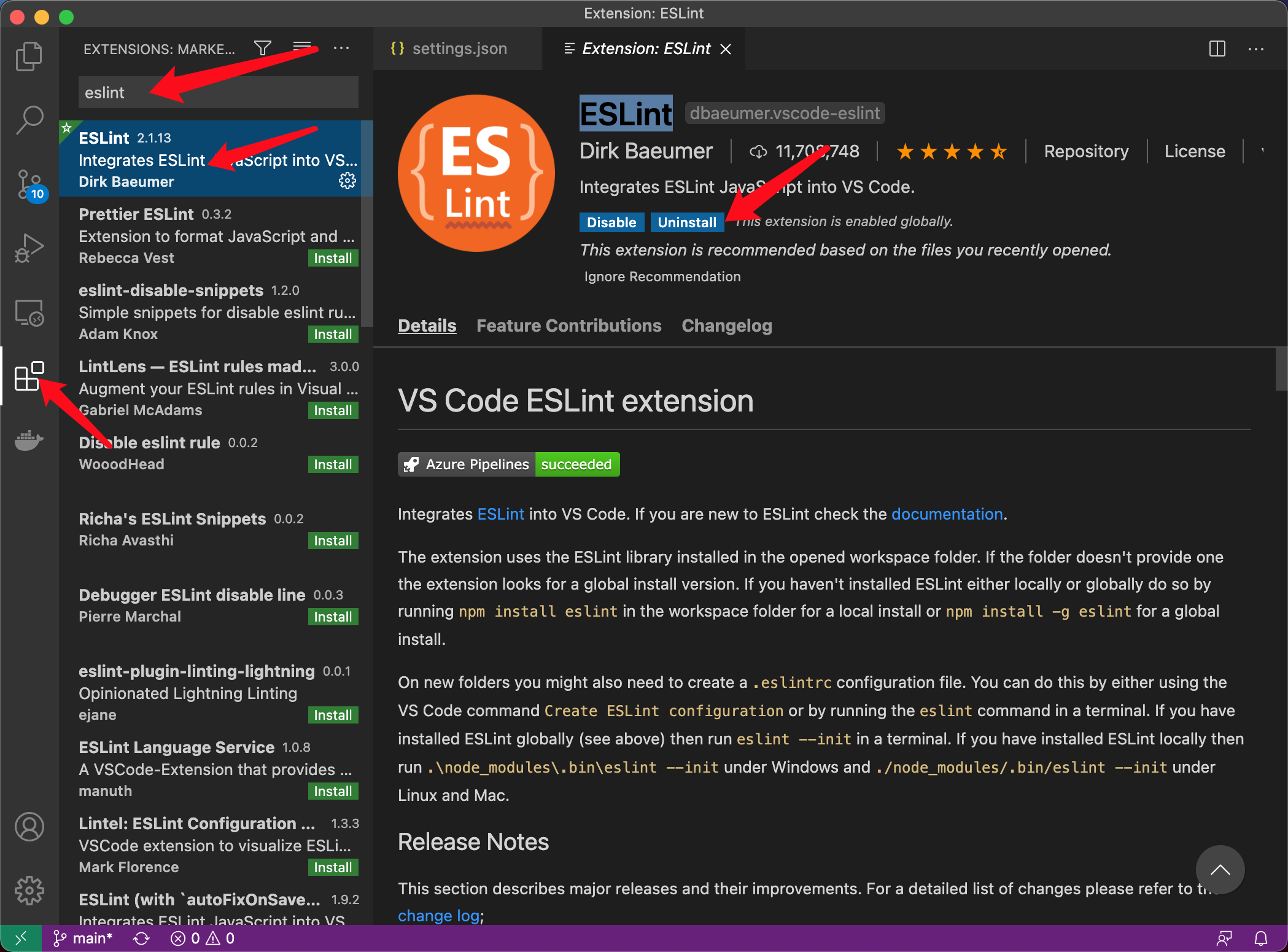
Task: Disable the ESLint extension
Action: [611, 222]
